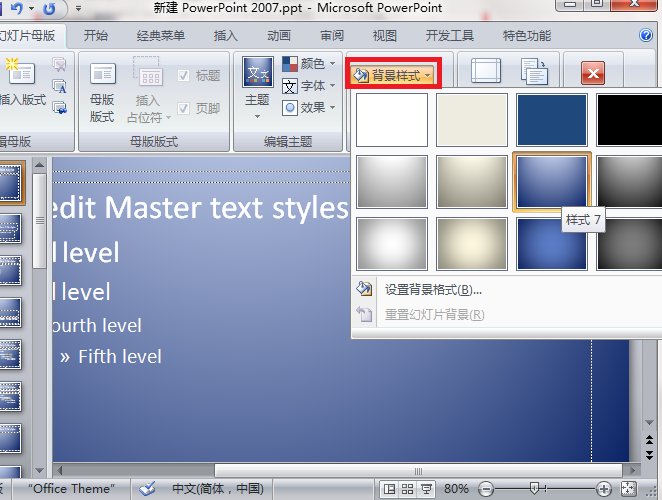Click the spell check status icon
This screenshot has height=500, width=662.
[x=147, y=489]
